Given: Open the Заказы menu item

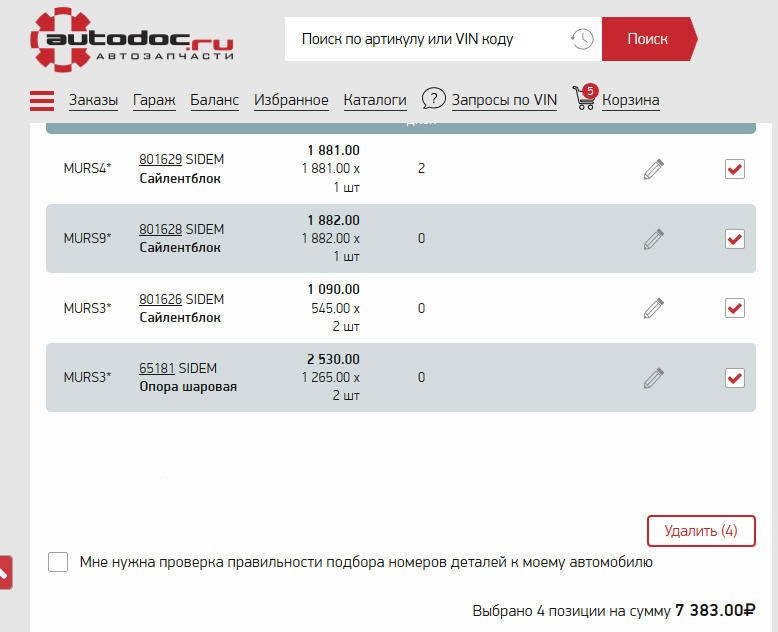Looking at the screenshot, I should click(x=93, y=100).
